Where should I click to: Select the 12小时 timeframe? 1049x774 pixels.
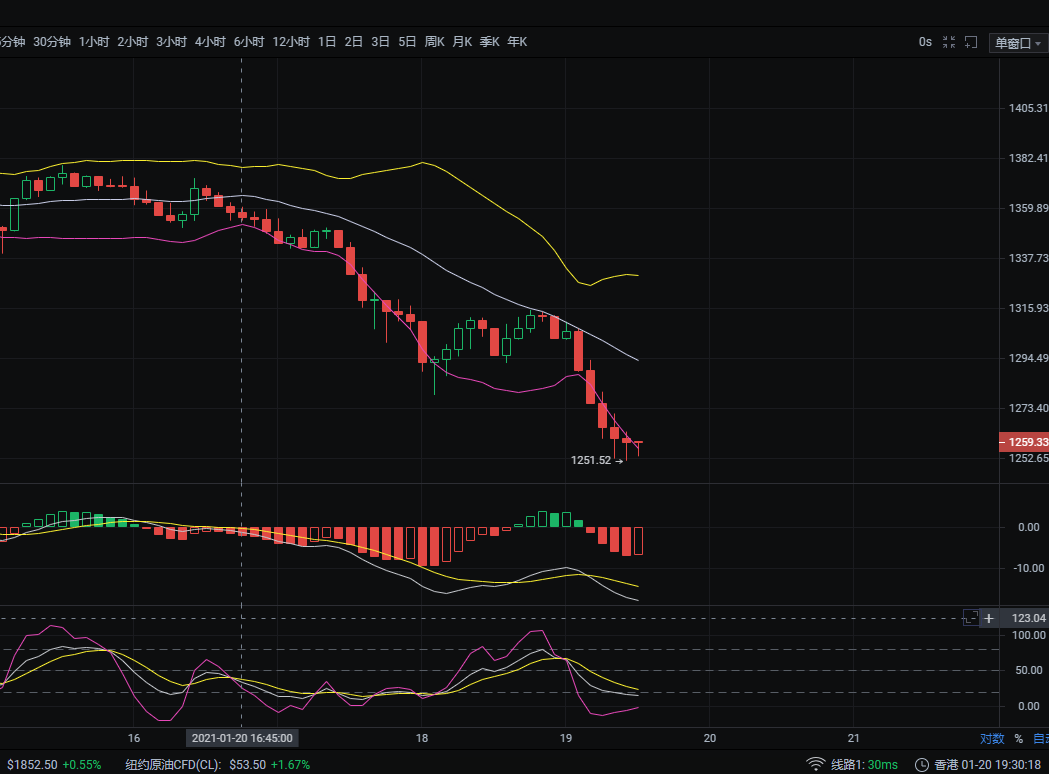click(x=291, y=41)
